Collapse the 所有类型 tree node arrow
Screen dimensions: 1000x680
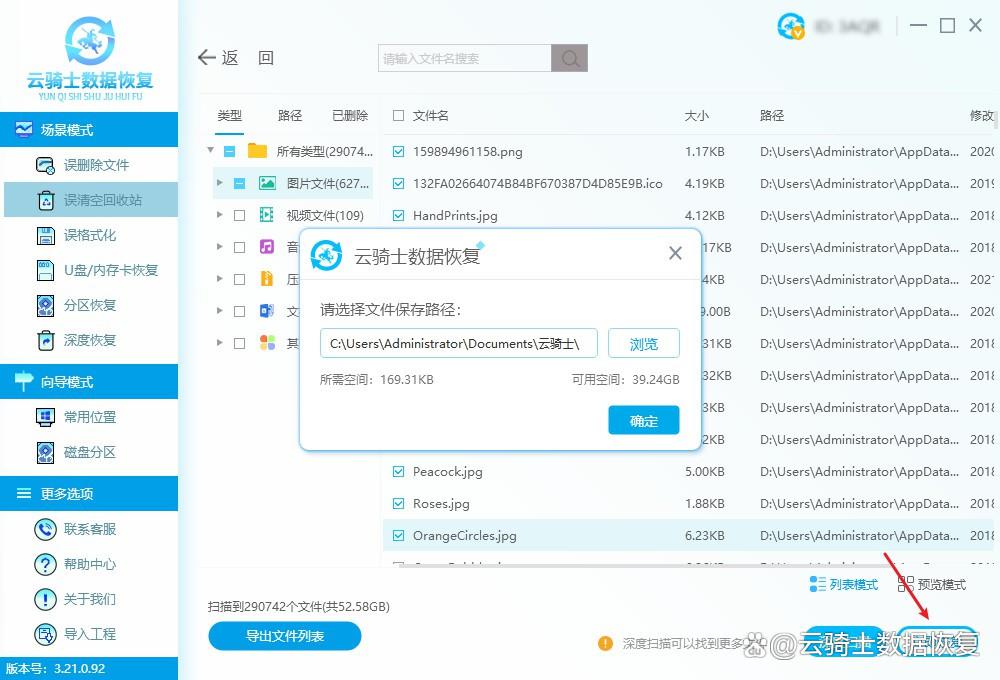click(x=210, y=151)
